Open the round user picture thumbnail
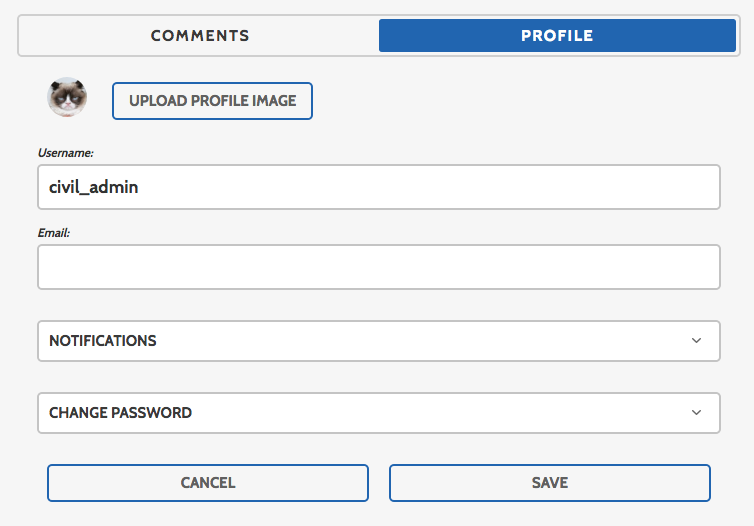This screenshot has height=526, width=754. [67, 97]
